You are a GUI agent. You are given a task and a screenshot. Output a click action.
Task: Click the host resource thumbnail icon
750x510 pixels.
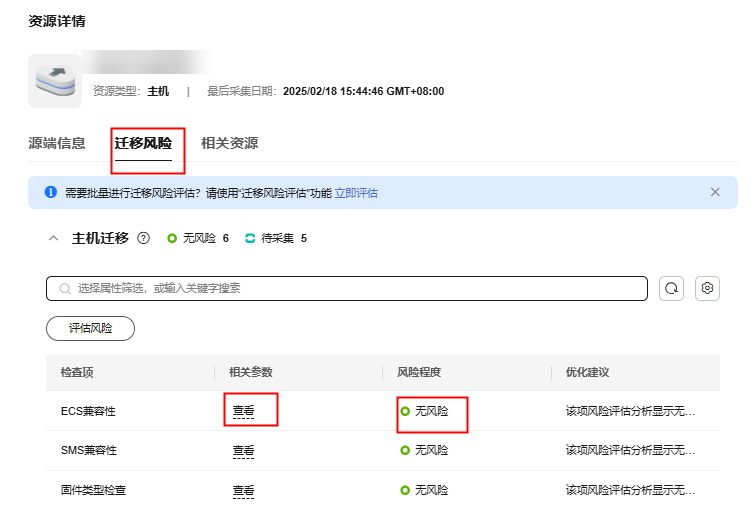click(55, 81)
